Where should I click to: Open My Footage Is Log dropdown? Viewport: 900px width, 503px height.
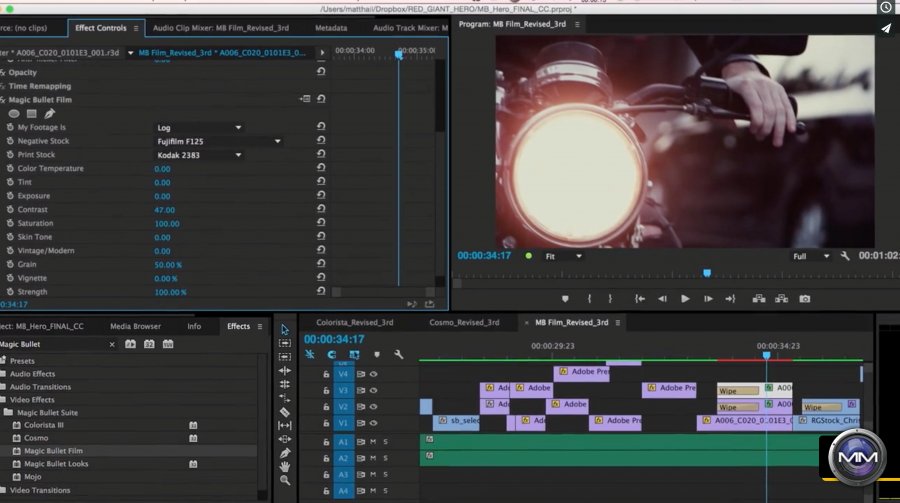pos(199,127)
